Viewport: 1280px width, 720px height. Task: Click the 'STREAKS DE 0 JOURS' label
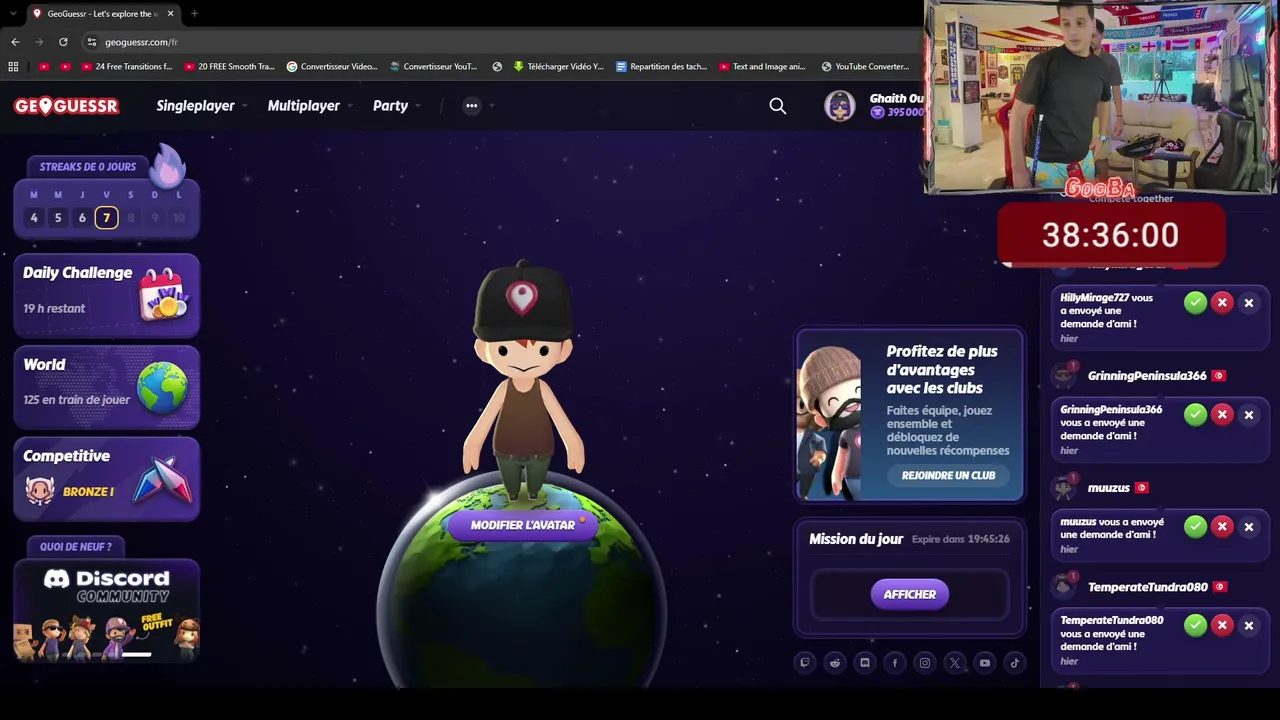pyautogui.click(x=88, y=167)
